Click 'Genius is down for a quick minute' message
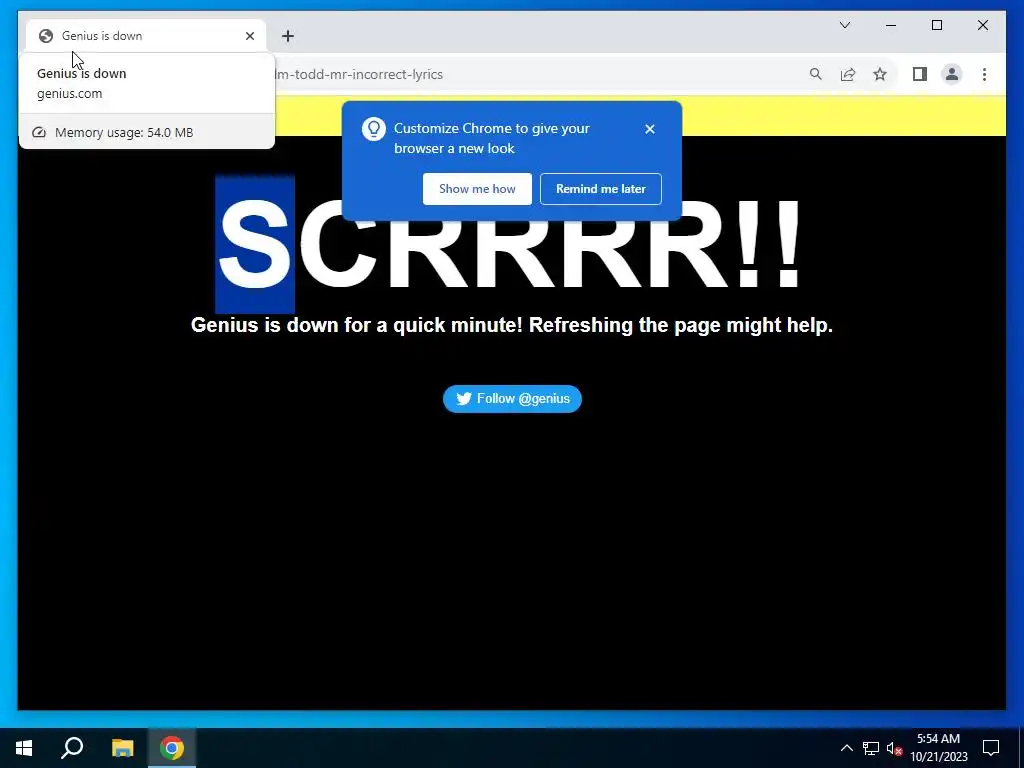The image size is (1024, 768). click(x=511, y=325)
